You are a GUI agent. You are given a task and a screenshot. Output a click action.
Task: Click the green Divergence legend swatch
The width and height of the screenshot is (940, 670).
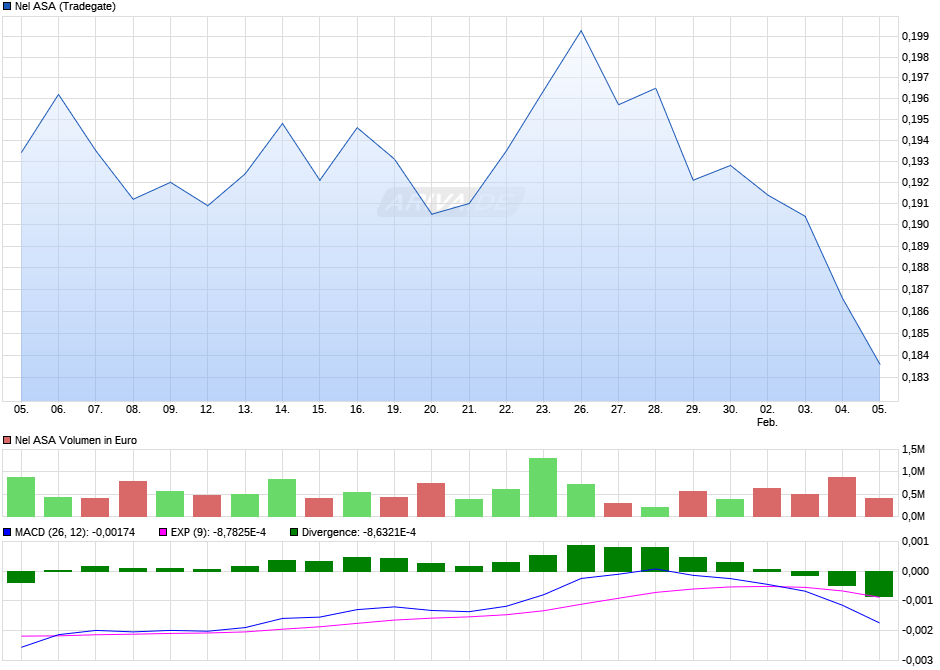(x=294, y=532)
